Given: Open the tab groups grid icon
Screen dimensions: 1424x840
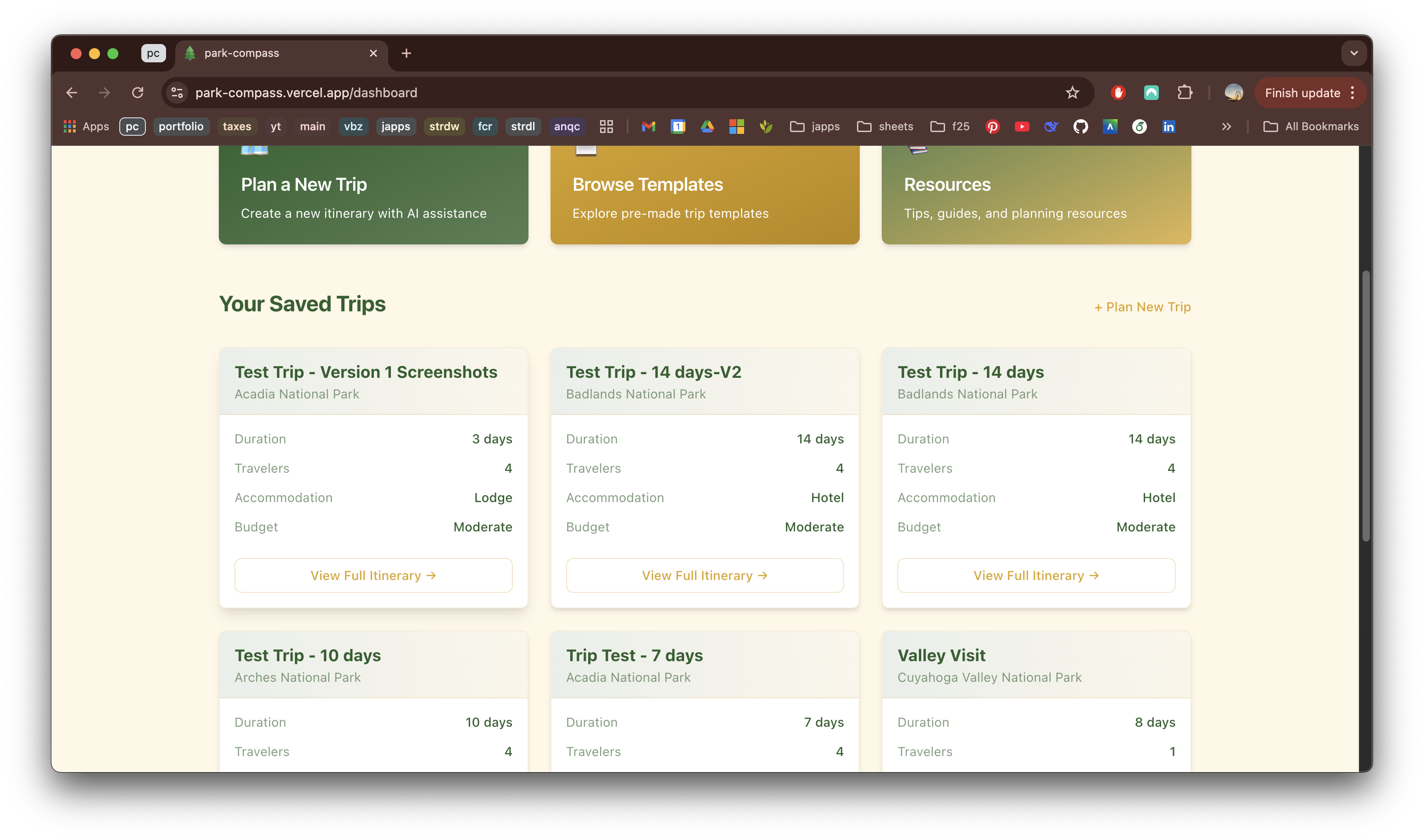Looking at the screenshot, I should pyautogui.click(x=606, y=127).
